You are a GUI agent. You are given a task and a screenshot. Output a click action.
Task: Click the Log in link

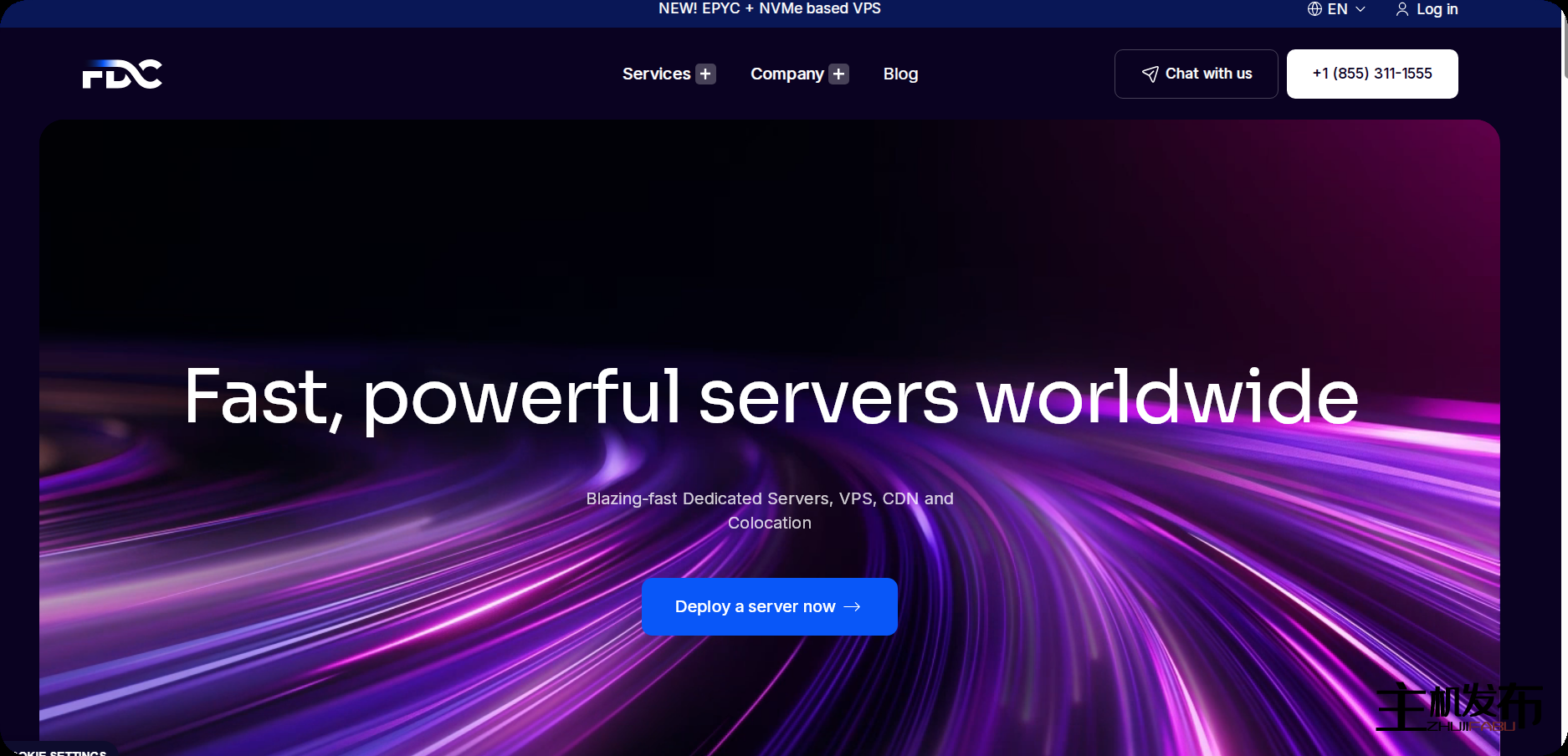click(x=1437, y=9)
